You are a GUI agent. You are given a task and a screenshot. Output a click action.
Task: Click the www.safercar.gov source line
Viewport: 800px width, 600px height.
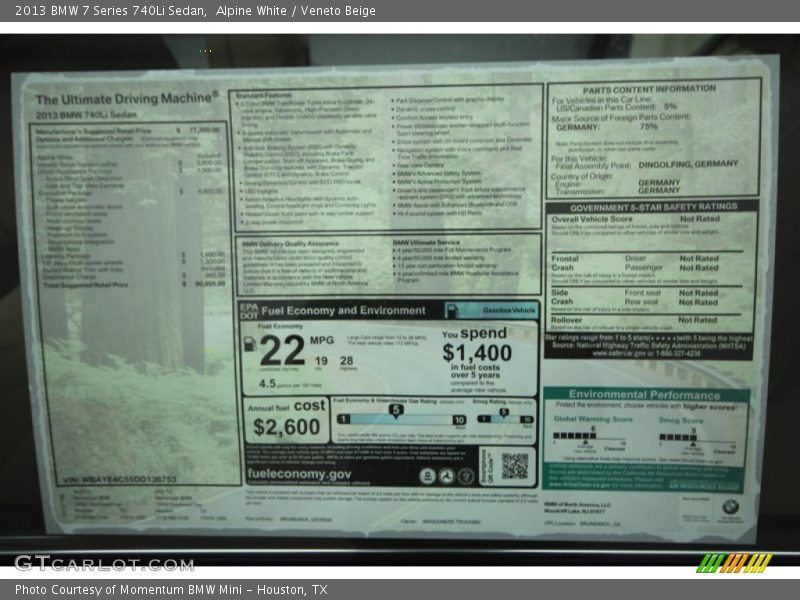click(x=646, y=353)
